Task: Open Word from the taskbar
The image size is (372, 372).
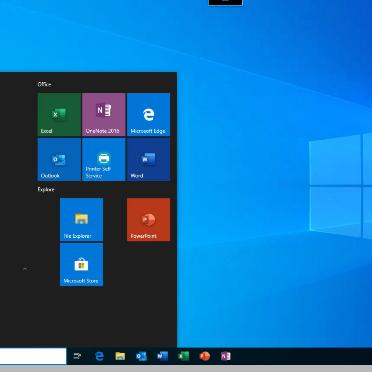Action: click(163, 356)
